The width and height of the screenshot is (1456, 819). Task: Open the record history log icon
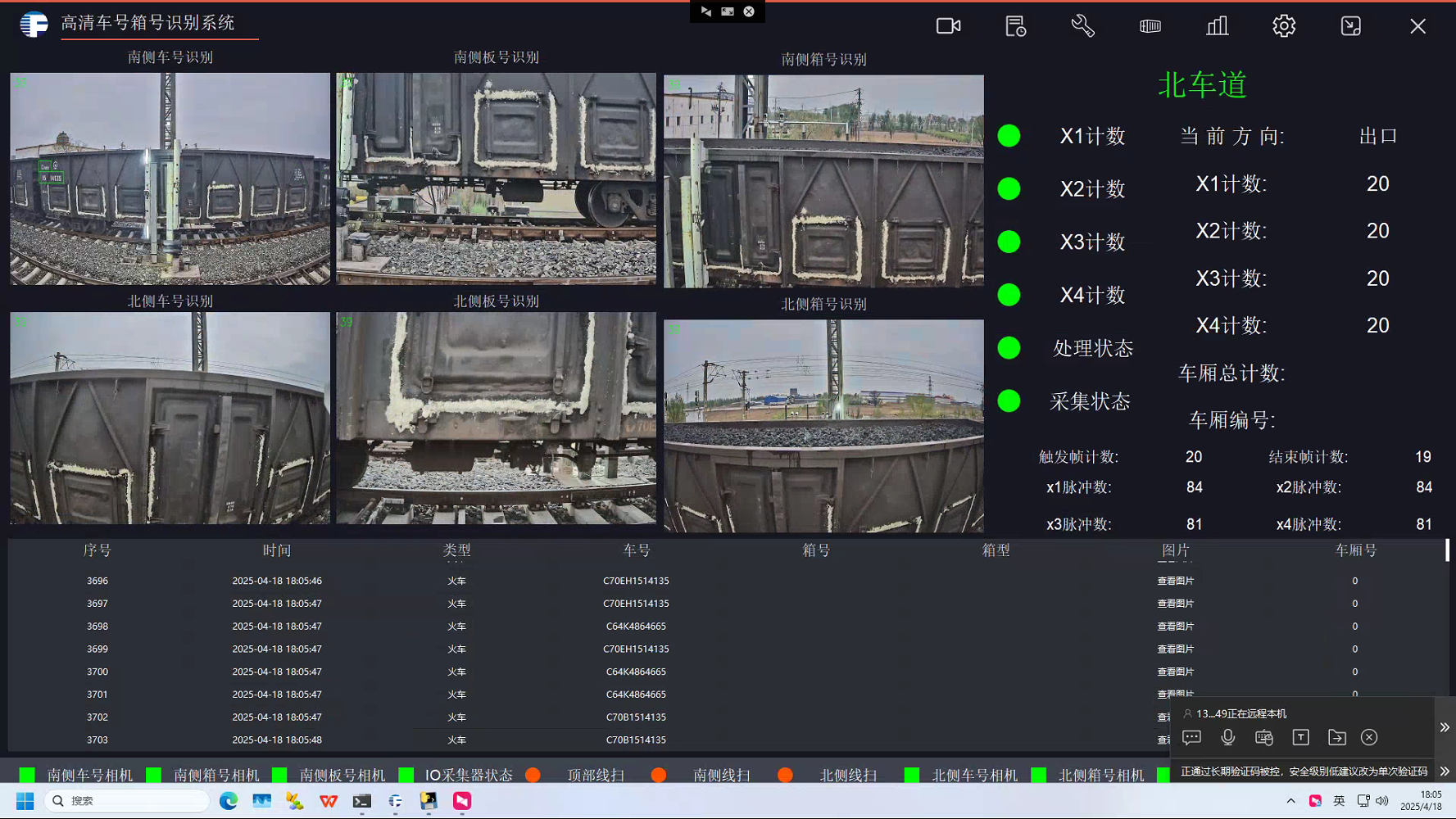[1015, 26]
